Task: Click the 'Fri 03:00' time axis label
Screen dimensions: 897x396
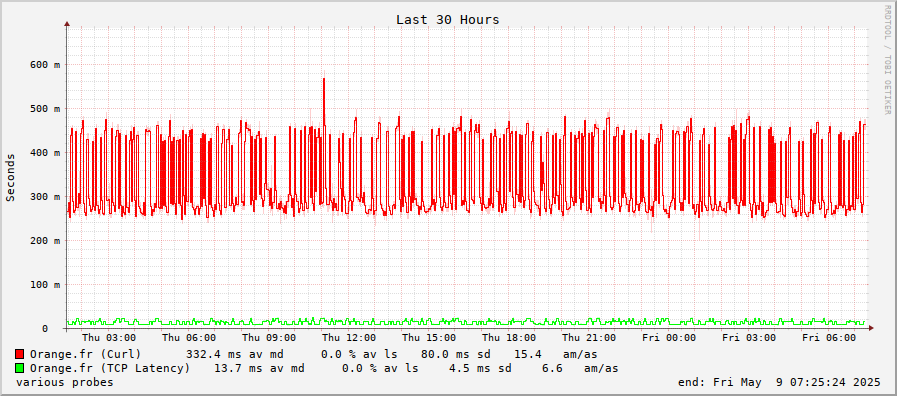Action: coord(749,338)
